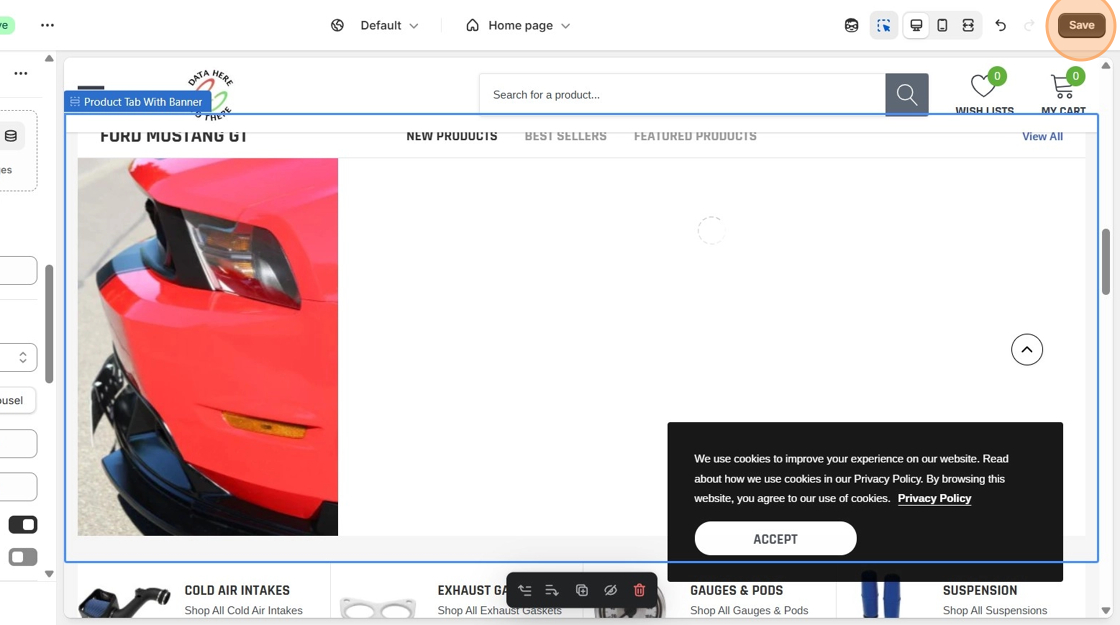The width and height of the screenshot is (1120, 625).
Task: Duplicate the section from floating toolbar
Action: pyautogui.click(x=581, y=590)
